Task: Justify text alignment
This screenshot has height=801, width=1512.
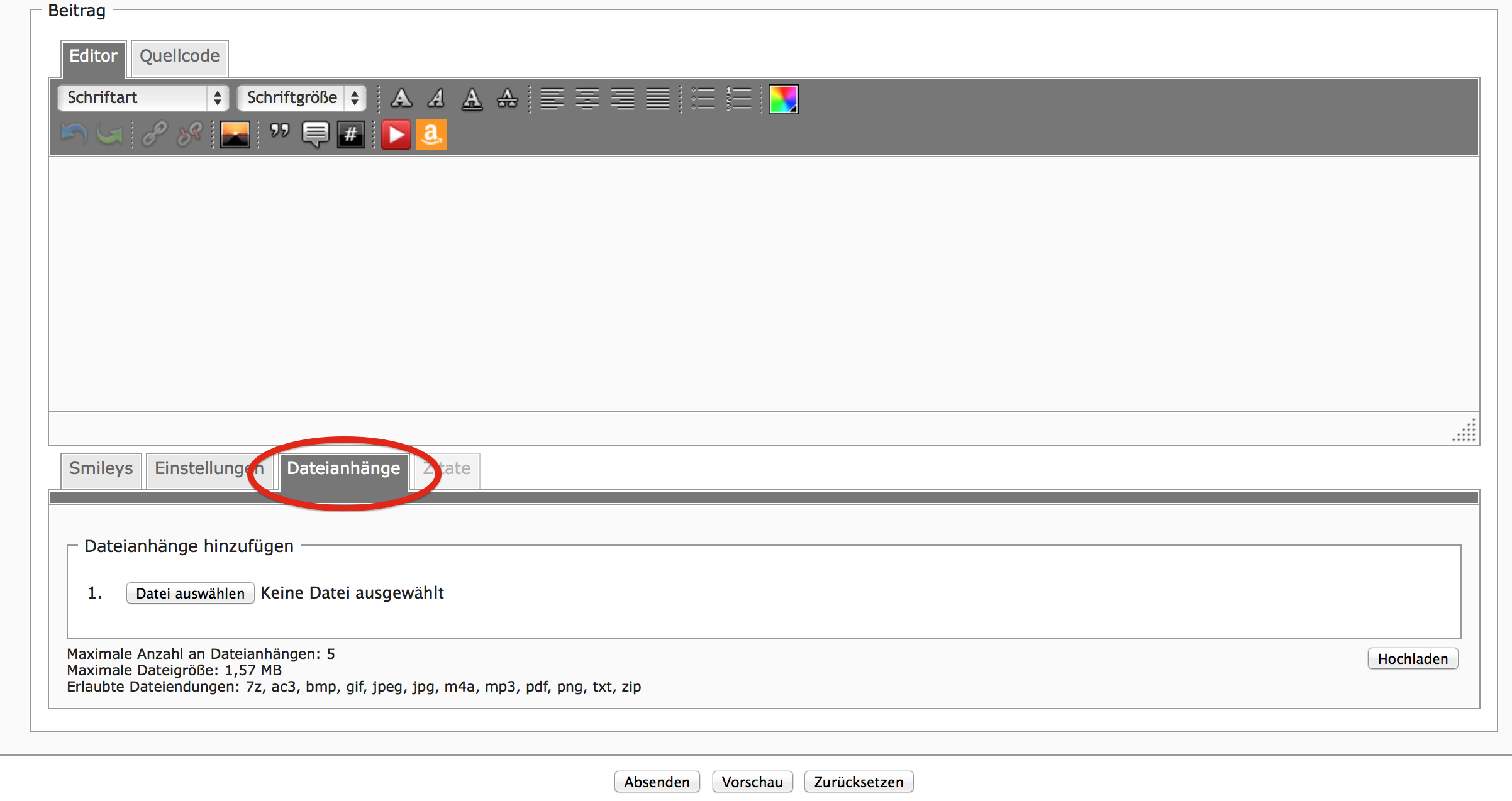Action: [x=657, y=99]
